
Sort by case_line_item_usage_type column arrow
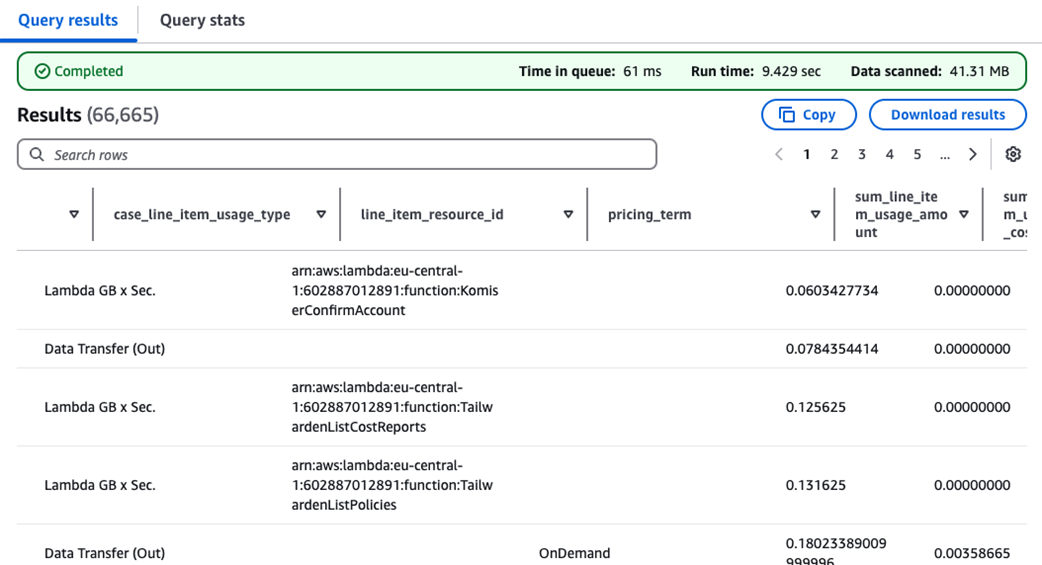tap(321, 214)
